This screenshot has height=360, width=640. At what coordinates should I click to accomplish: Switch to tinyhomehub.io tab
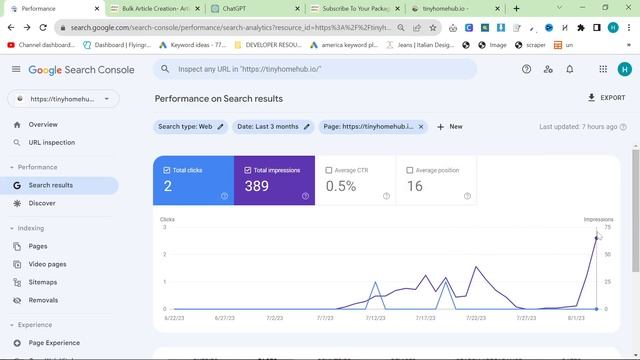(455, 9)
